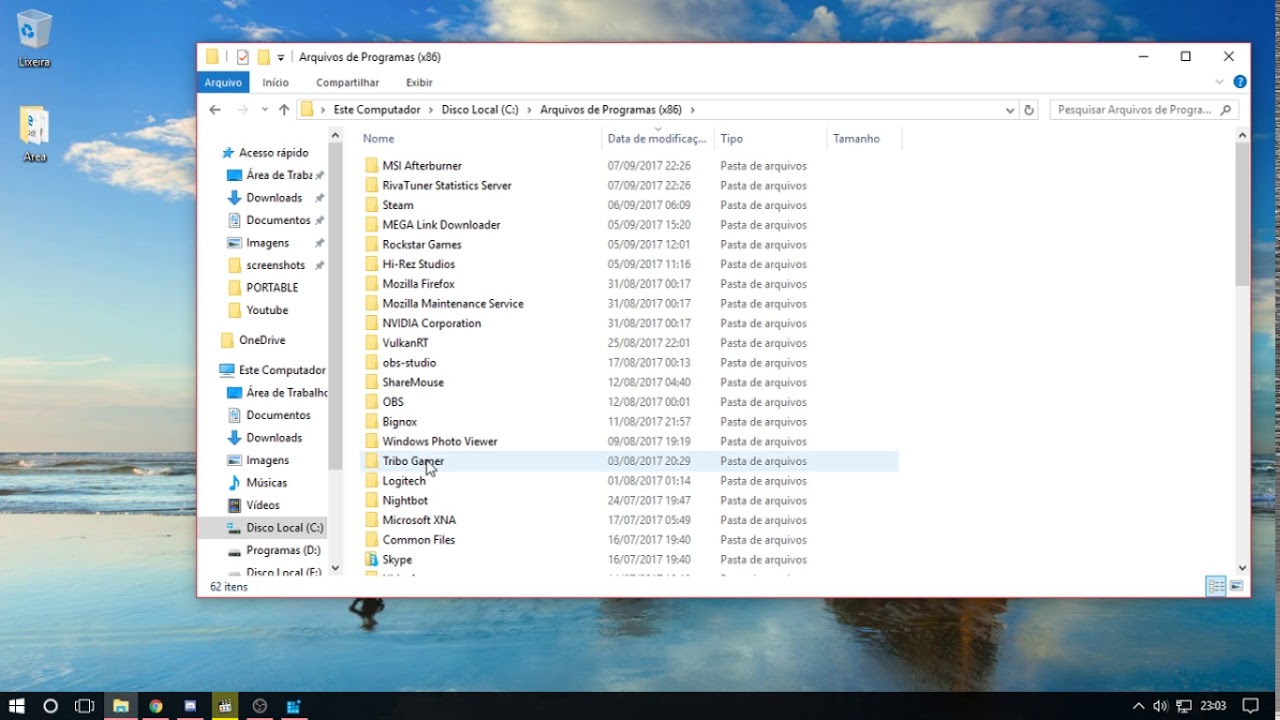Click Disco Local (C:) in the address bar
The image size is (1280, 720).
click(480, 110)
